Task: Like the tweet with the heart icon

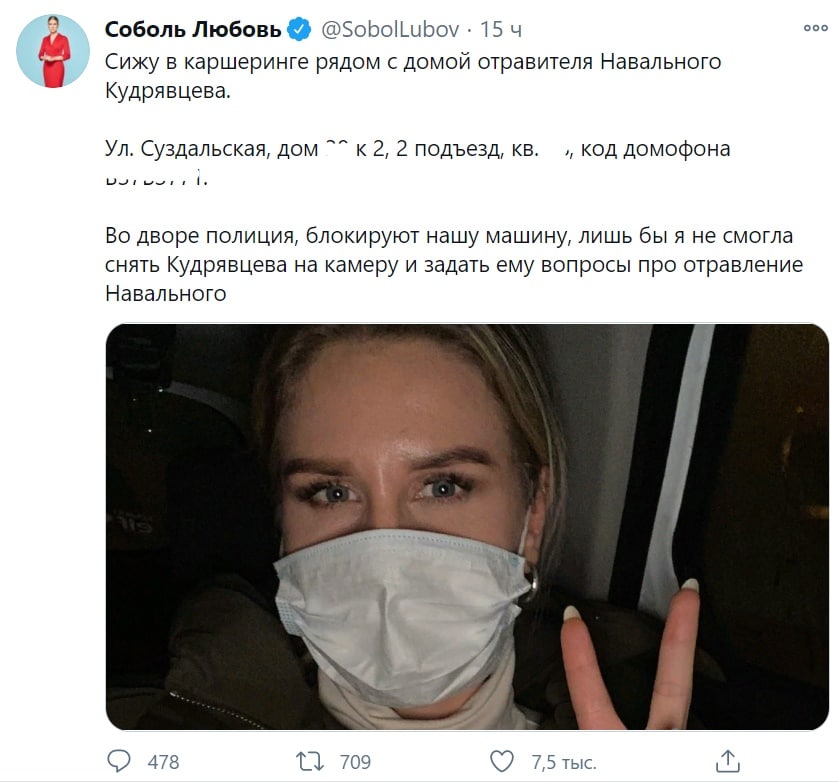Action: click(x=501, y=761)
